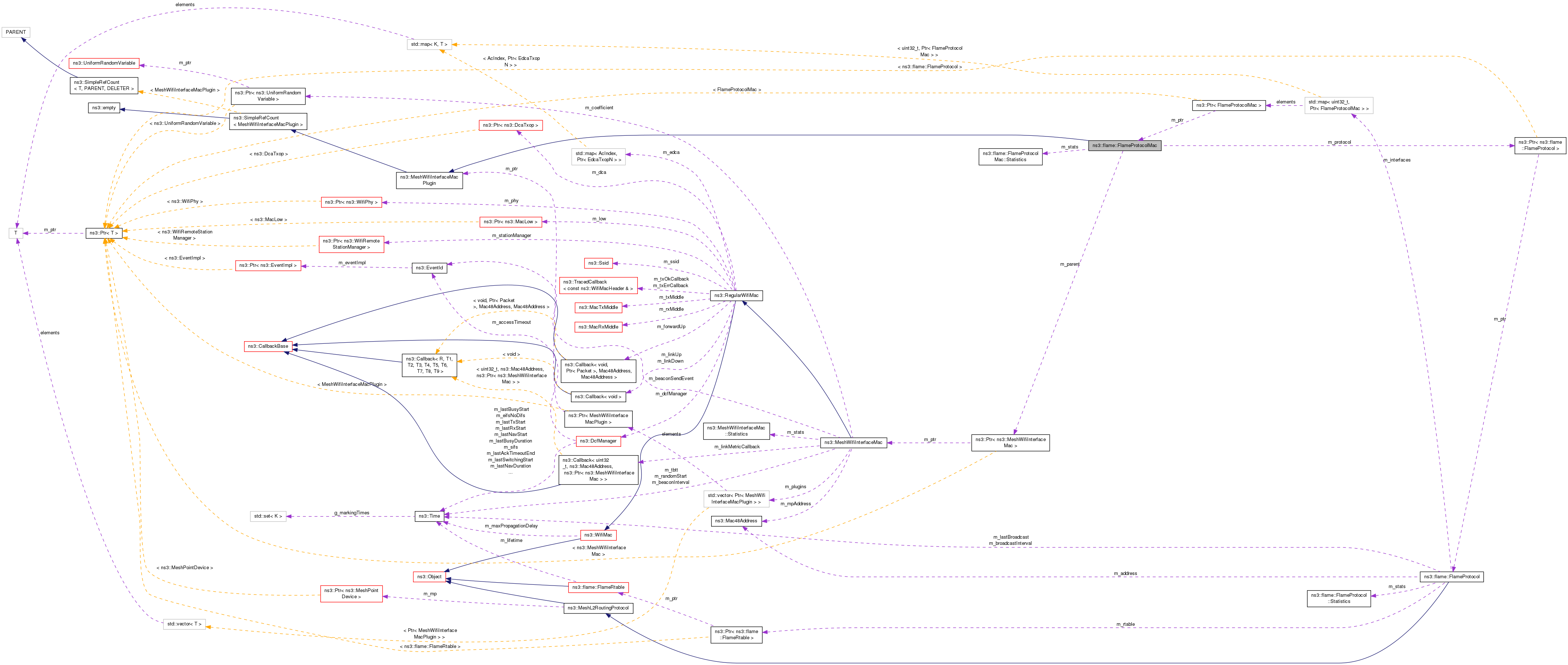Open the ns3::MeshL2RoutingProtocol node
This screenshot has height=665, width=1568.
pos(598,608)
